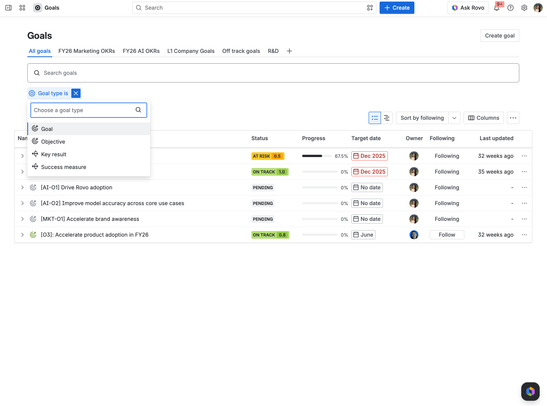Open row actions for Drive Rovo adoption

(x=524, y=188)
